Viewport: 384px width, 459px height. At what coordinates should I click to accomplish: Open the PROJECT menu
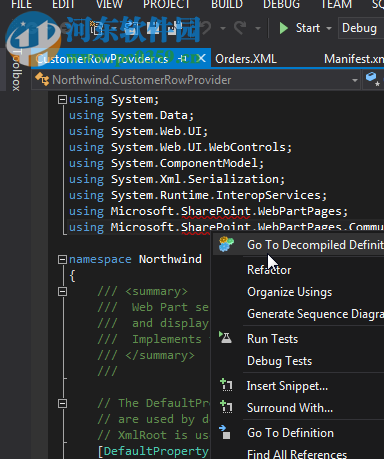tap(166, 4)
